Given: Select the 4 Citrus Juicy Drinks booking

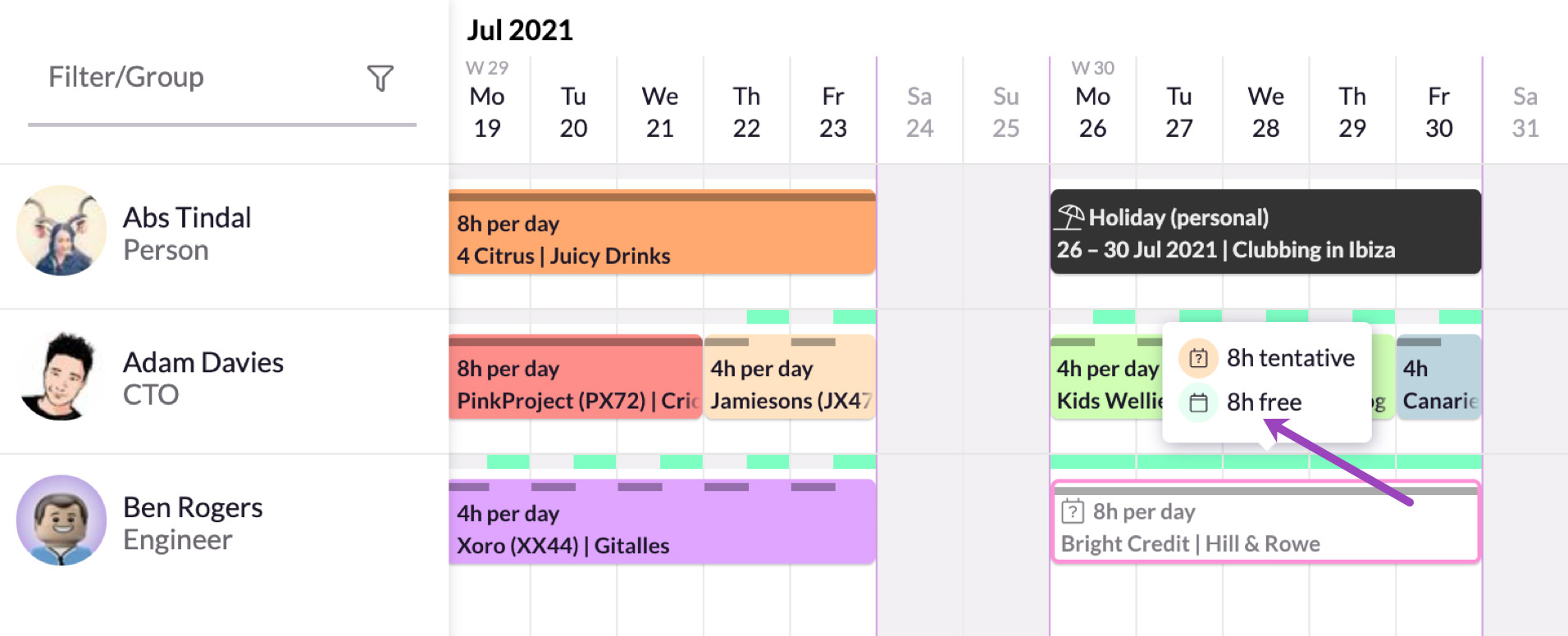Looking at the screenshot, I should [662, 232].
